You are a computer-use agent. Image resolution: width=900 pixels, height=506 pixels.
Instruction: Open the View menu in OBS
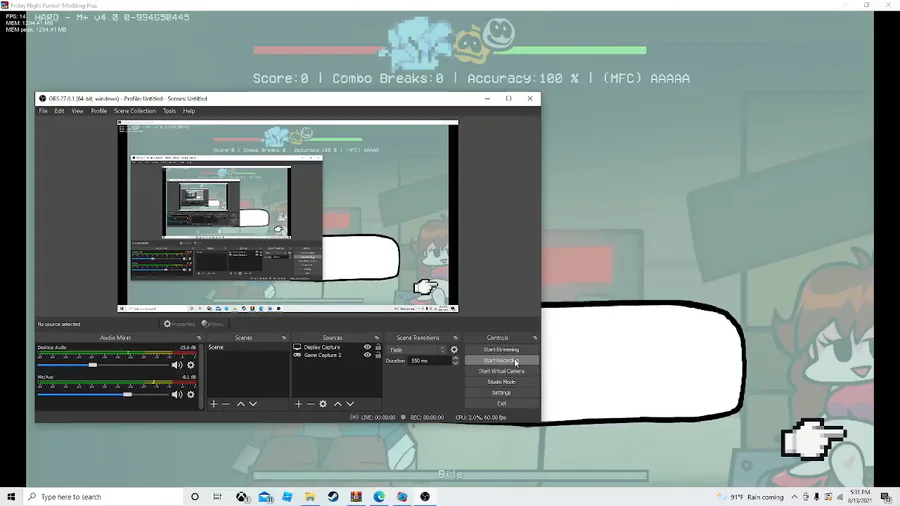click(77, 111)
